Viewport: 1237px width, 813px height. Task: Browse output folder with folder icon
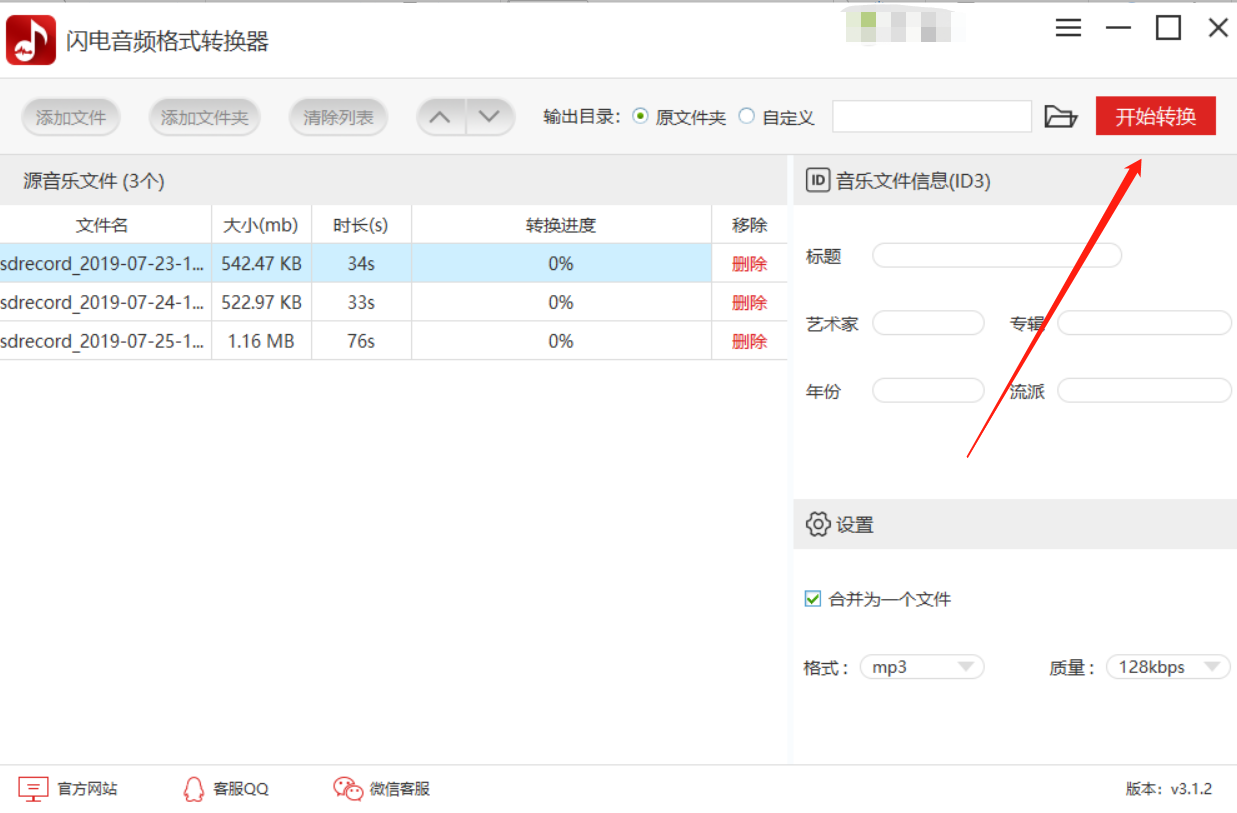[x=1060, y=117]
